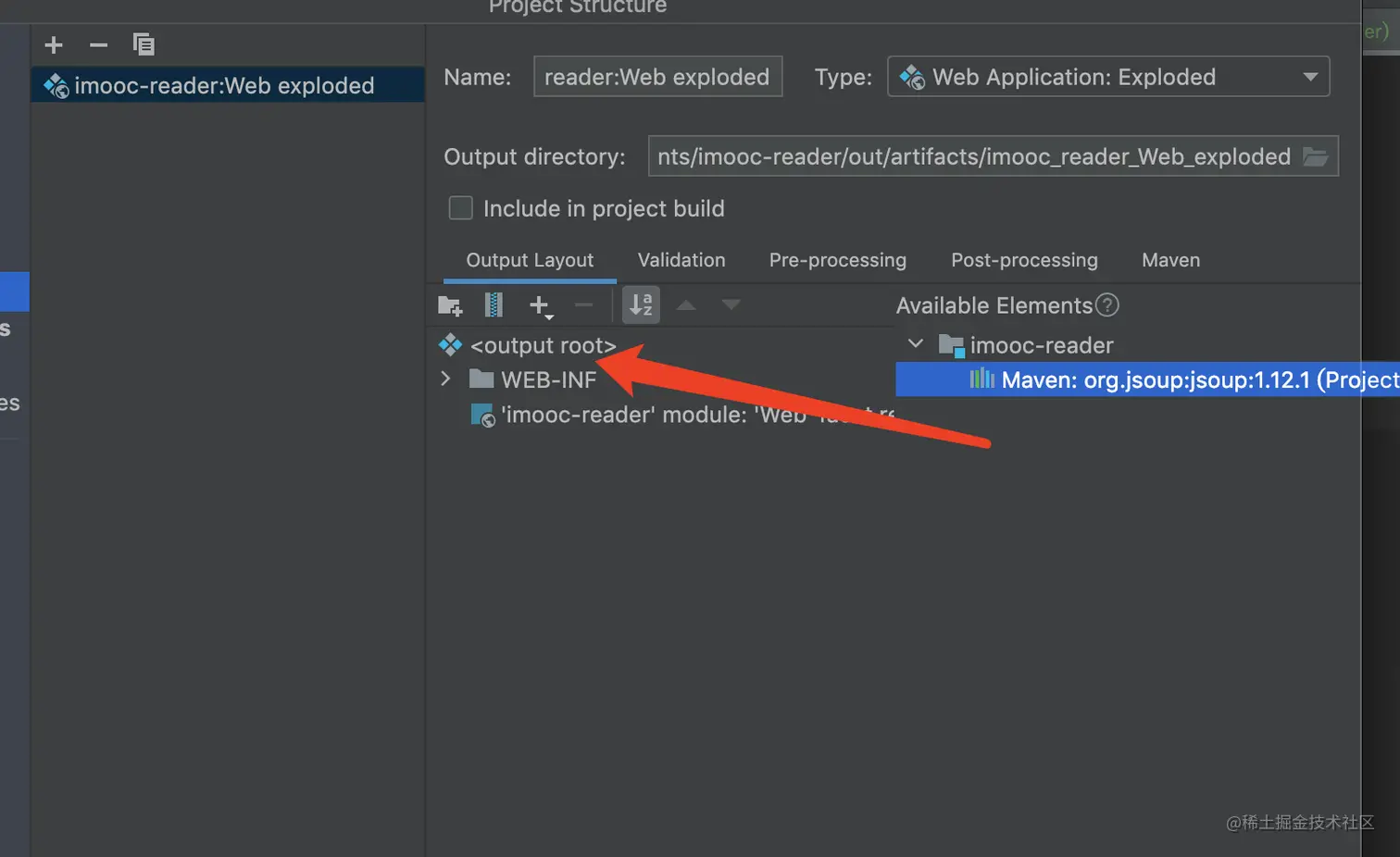Select the output root tree item

[x=543, y=345]
